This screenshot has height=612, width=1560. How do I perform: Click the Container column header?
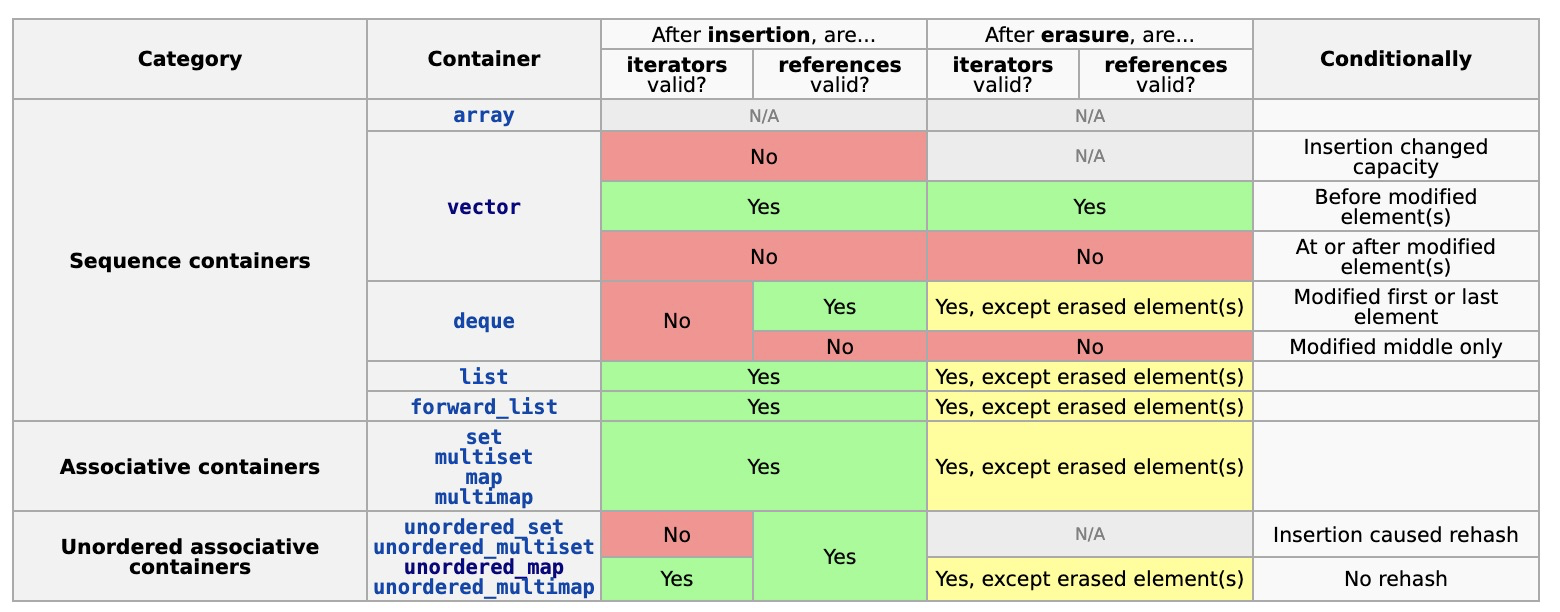[484, 59]
